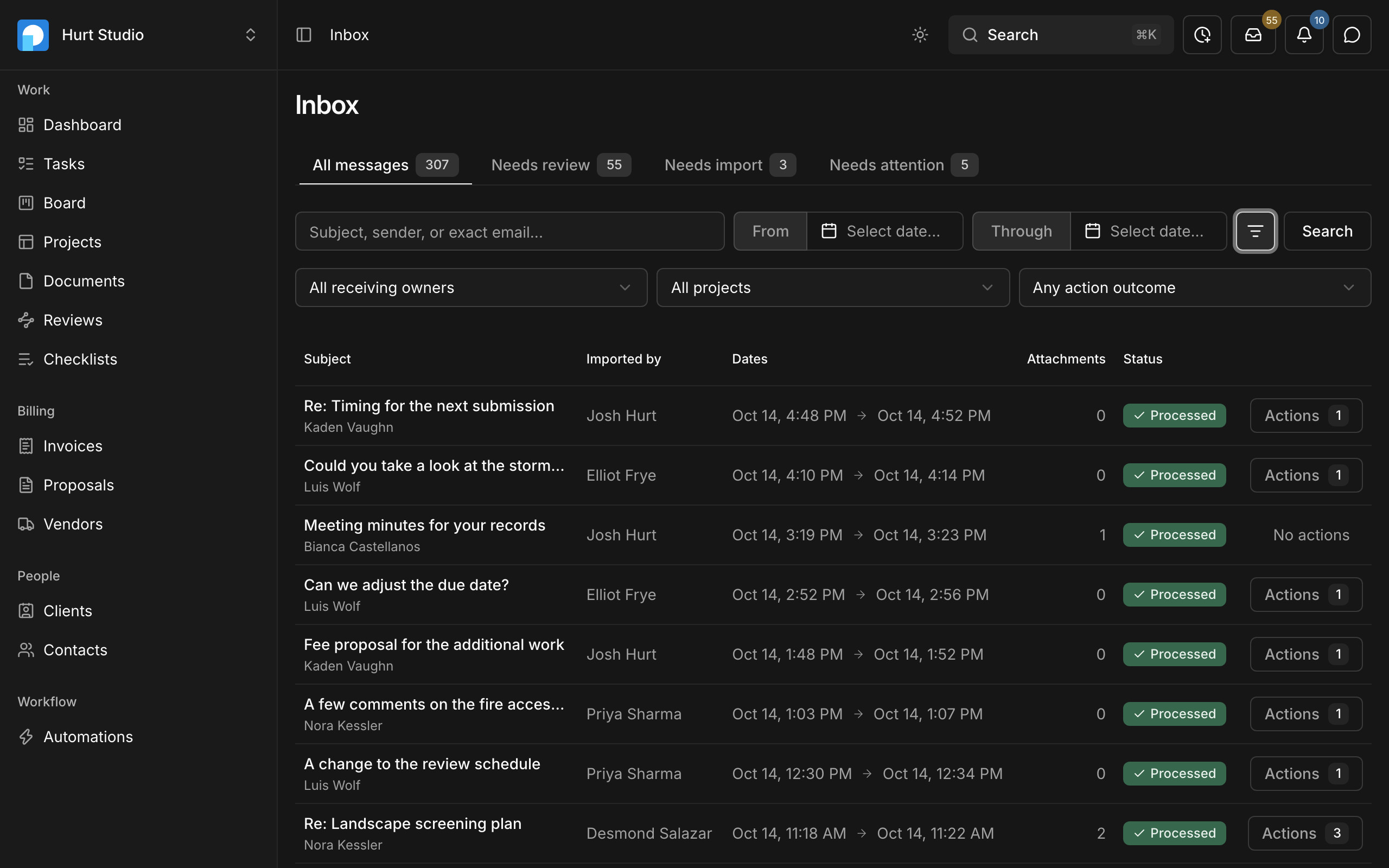
Task: Open Fee proposal for the additional work
Action: pos(434,644)
